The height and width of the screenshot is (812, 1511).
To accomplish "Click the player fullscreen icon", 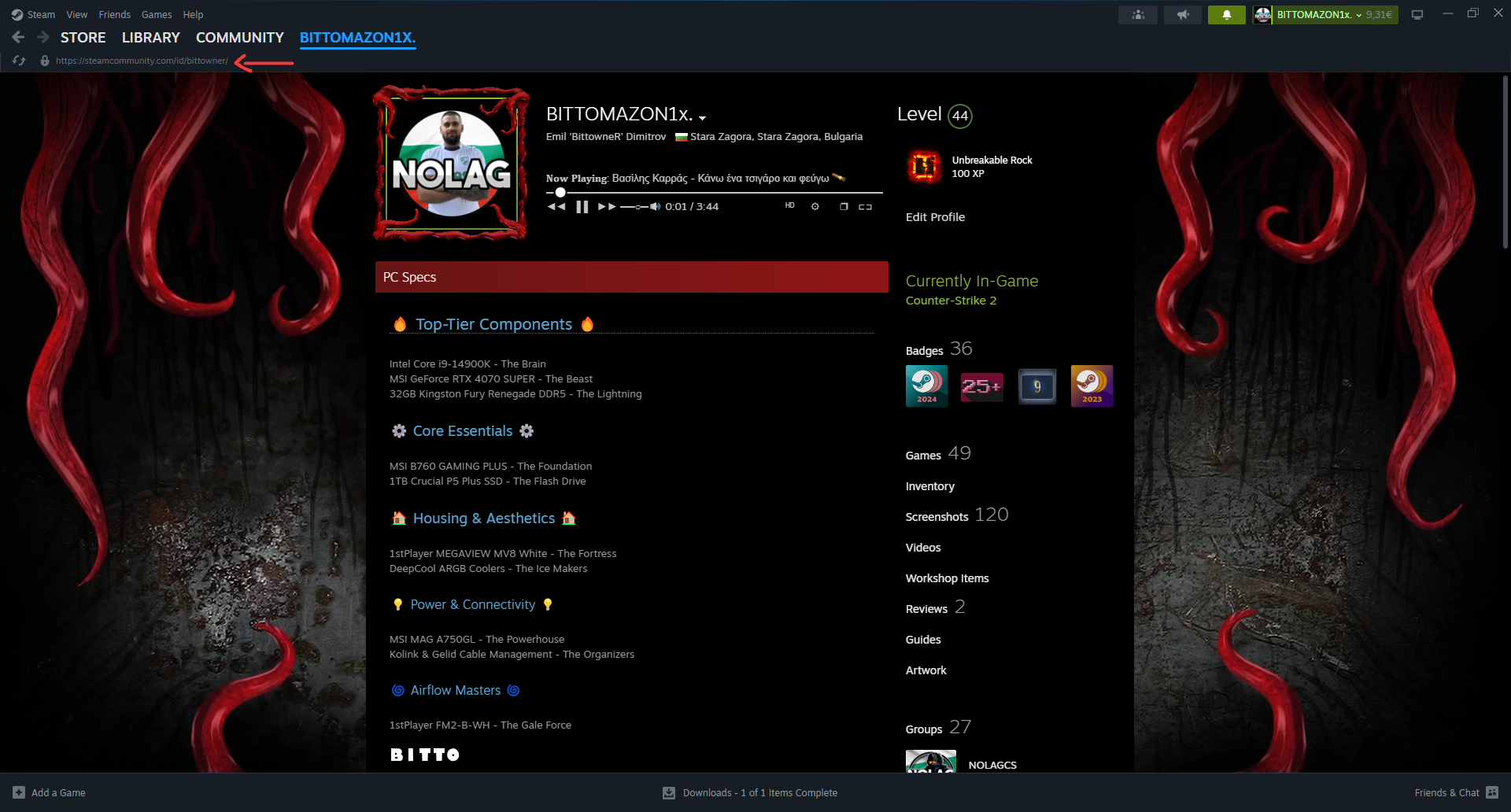I will click(x=865, y=206).
